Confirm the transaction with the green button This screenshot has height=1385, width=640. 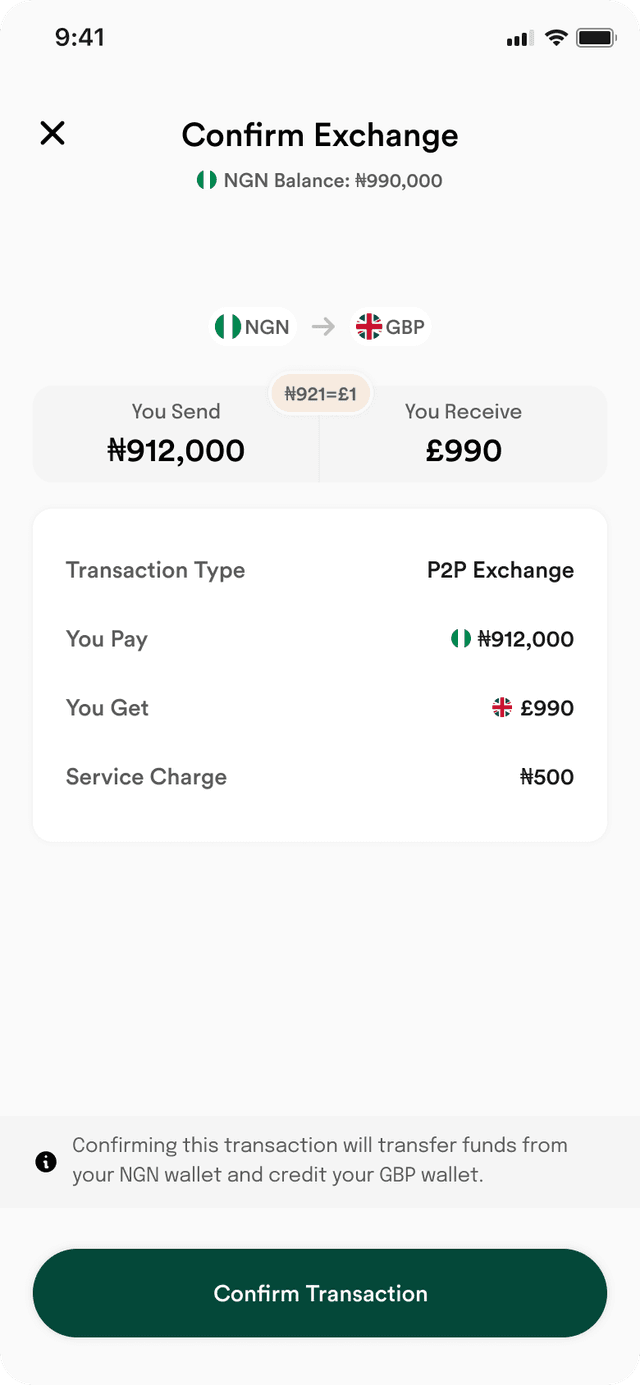[x=320, y=1293]
